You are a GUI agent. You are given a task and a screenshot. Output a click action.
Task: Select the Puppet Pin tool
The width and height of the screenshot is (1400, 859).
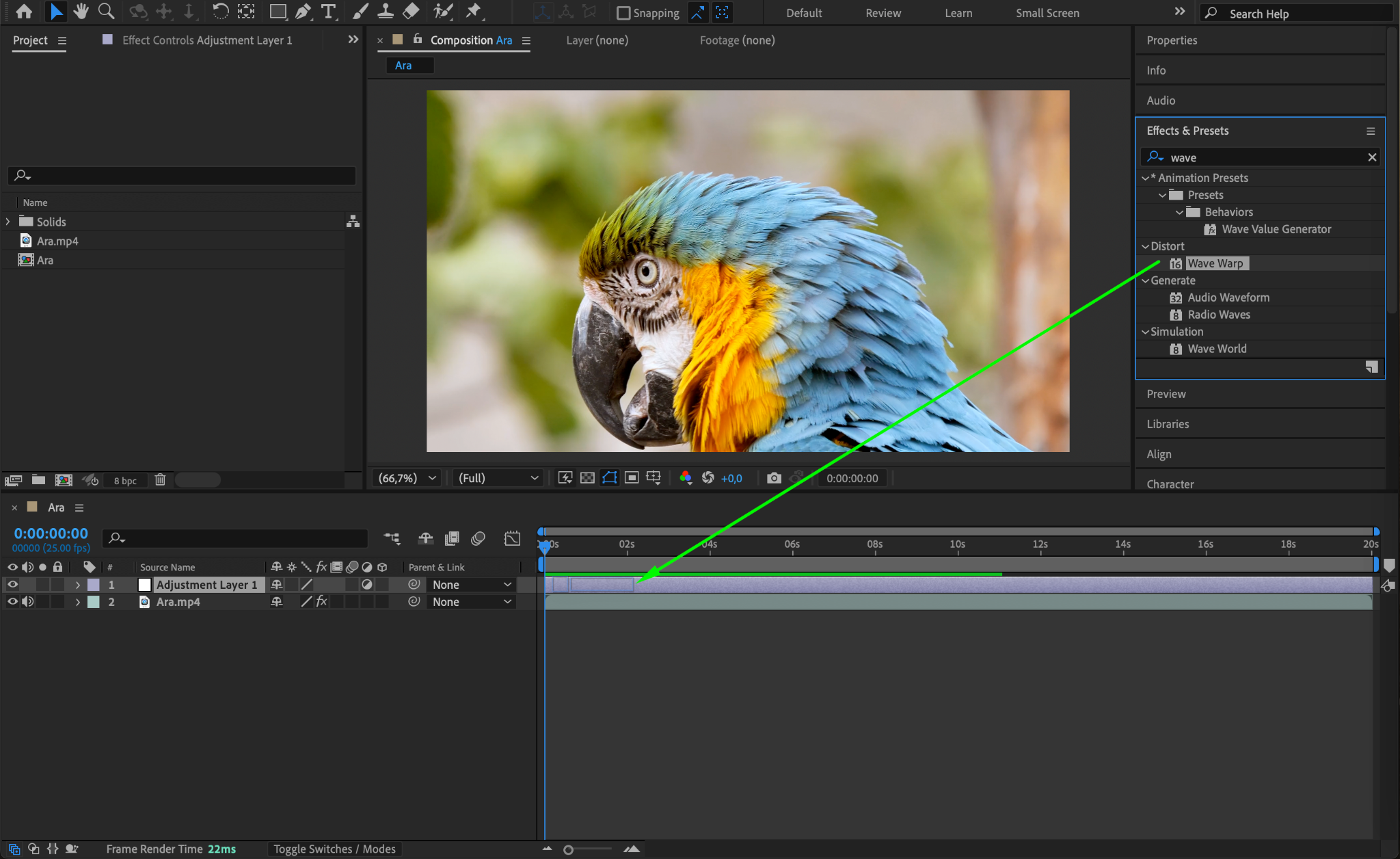point(473,12)
